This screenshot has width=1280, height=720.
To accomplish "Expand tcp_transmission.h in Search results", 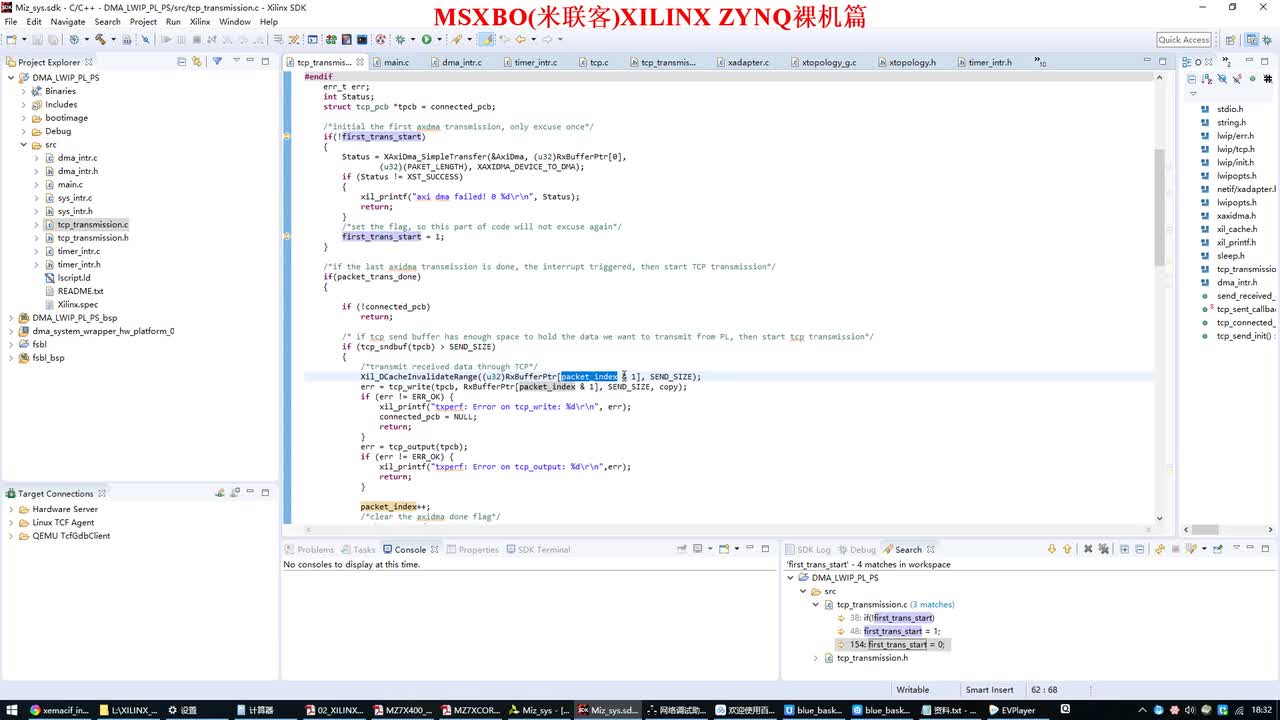I will 816,658.
